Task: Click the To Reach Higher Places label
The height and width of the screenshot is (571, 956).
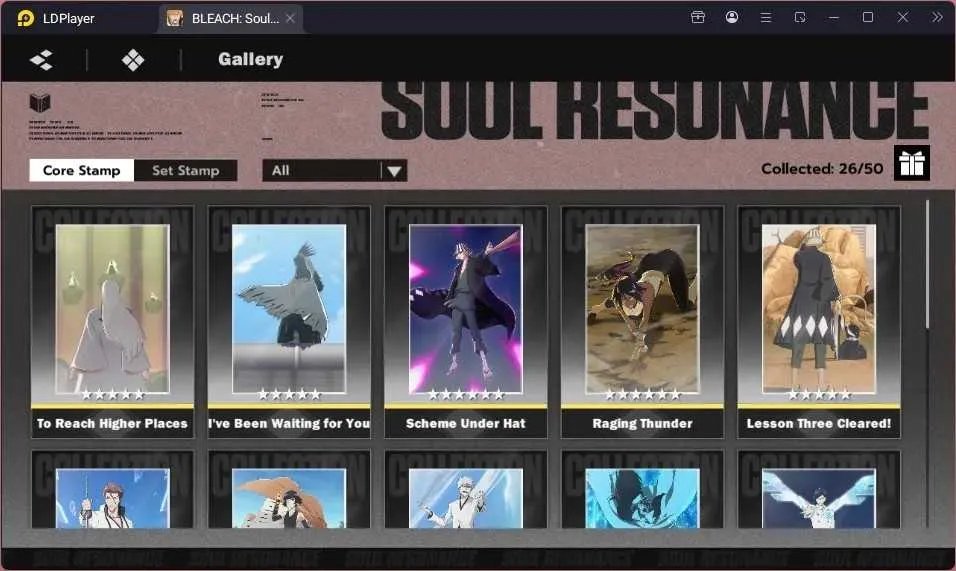Action: click(112, 424)
